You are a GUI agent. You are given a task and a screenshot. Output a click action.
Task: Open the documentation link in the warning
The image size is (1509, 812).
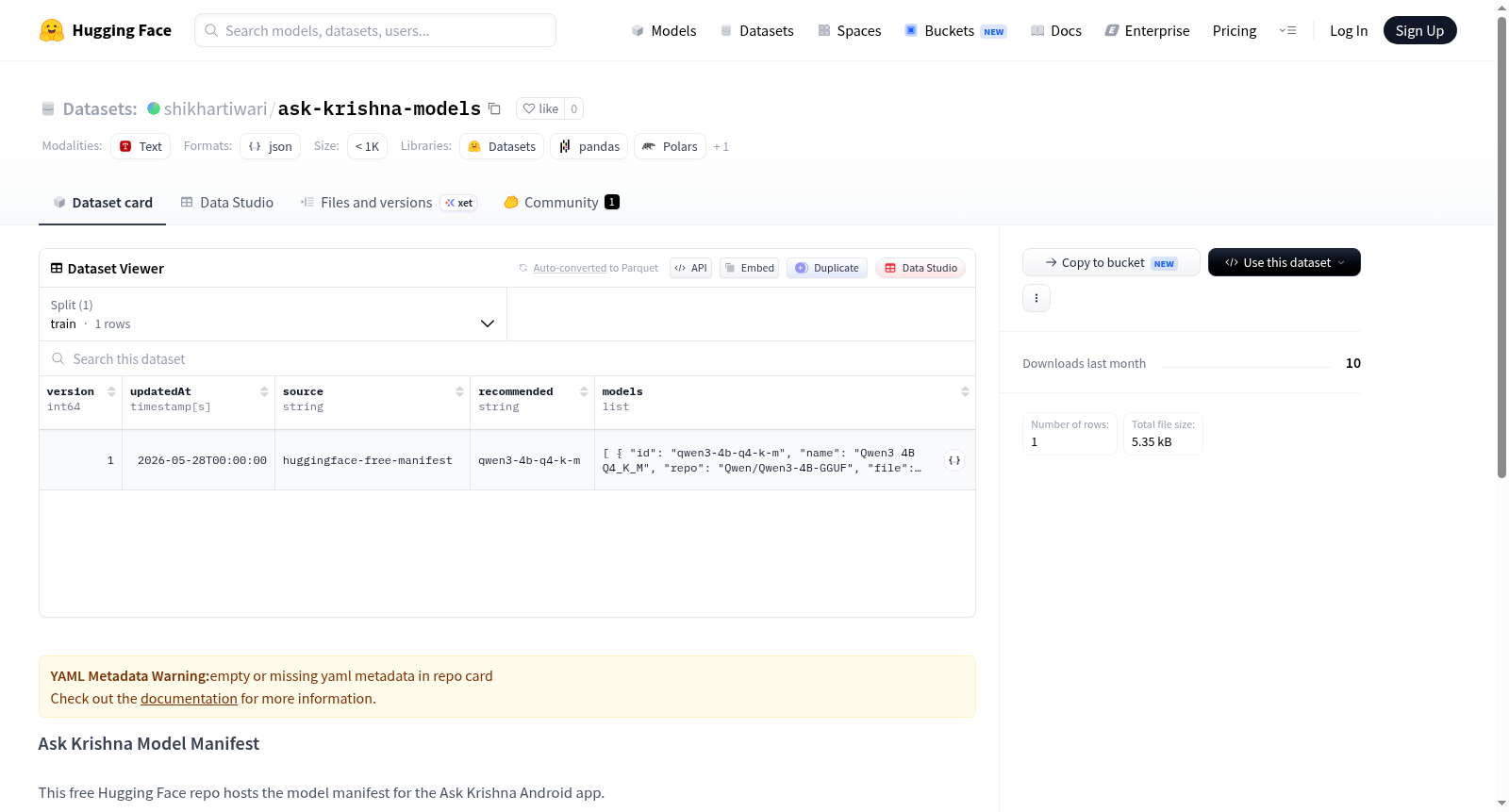(189, 699)
